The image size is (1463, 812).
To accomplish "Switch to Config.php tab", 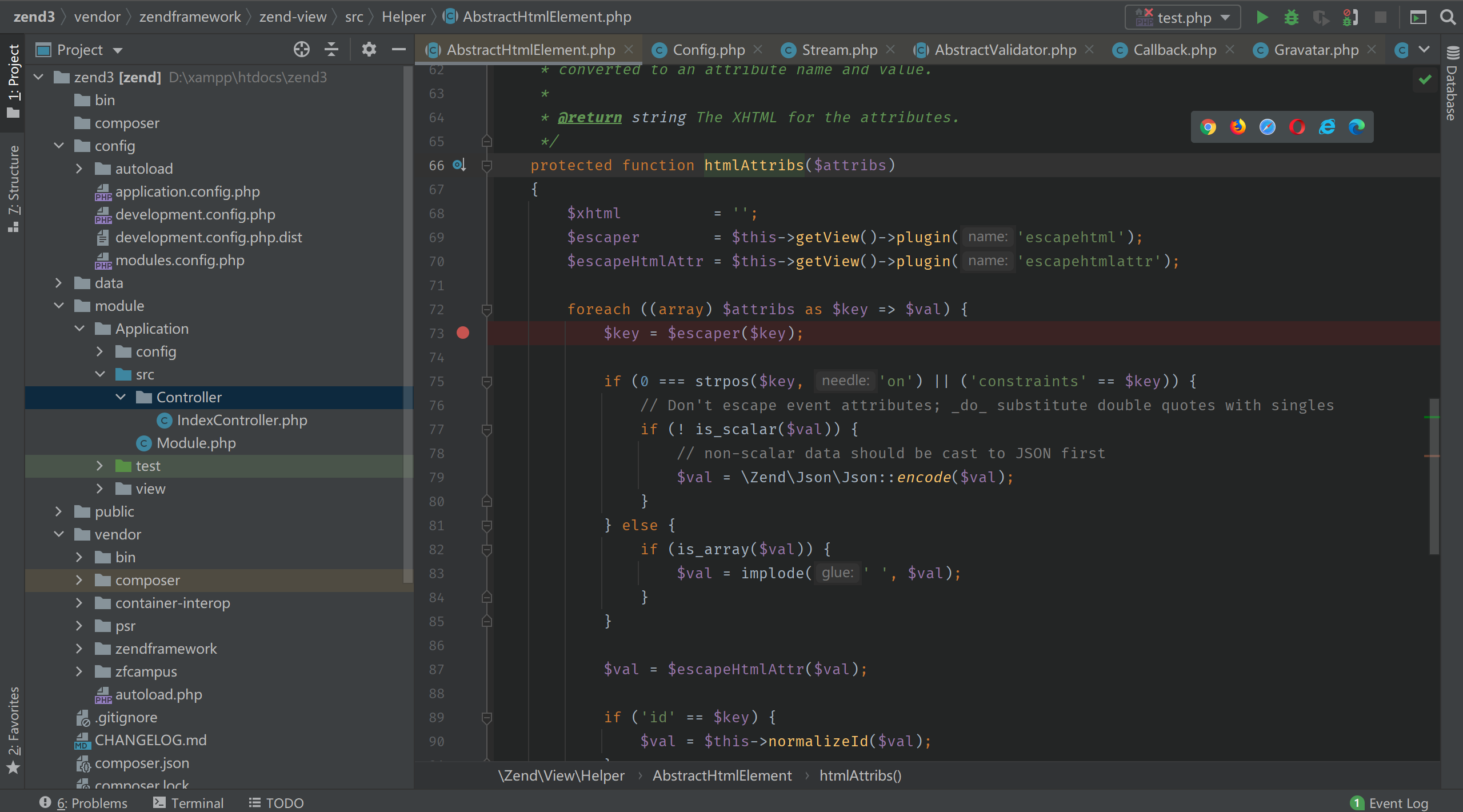I will 708,50.
